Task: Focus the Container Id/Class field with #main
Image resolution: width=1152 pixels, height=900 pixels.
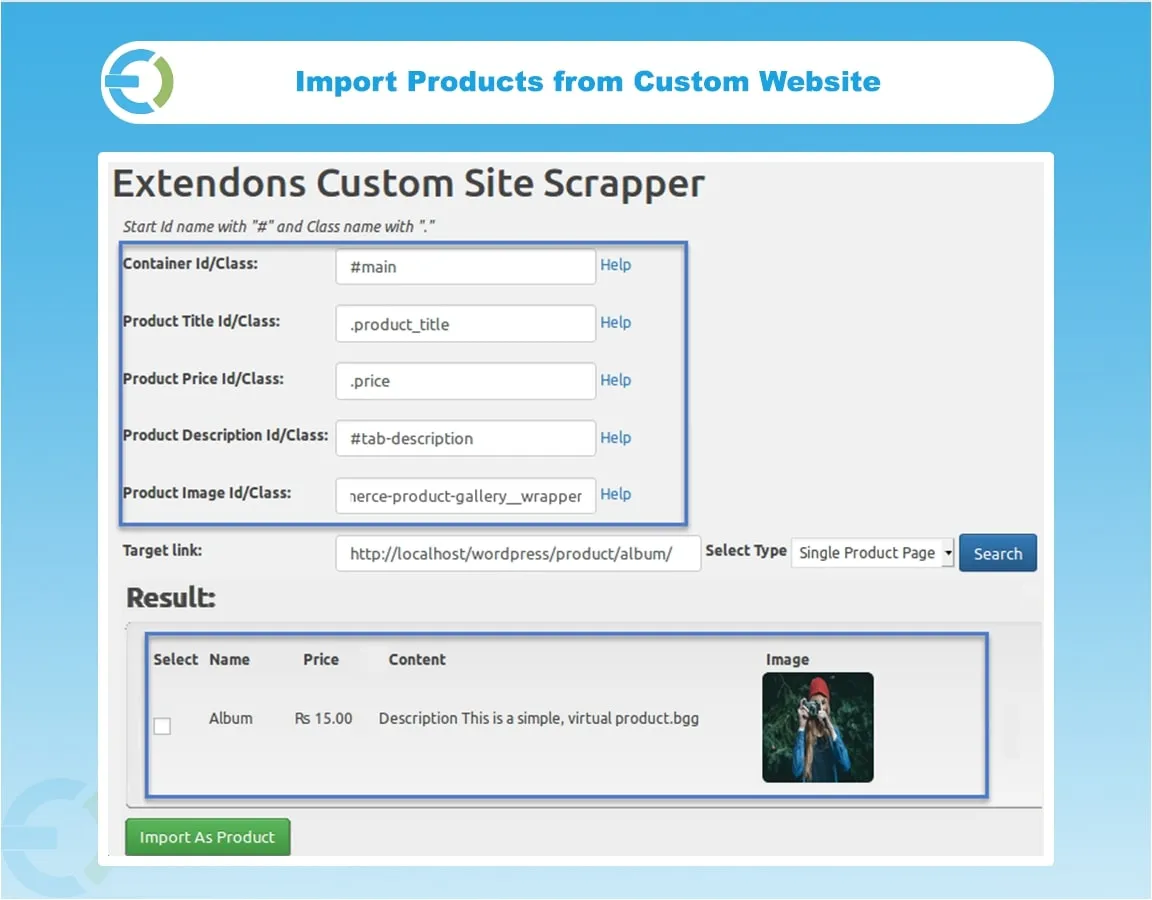Action: 466,267
